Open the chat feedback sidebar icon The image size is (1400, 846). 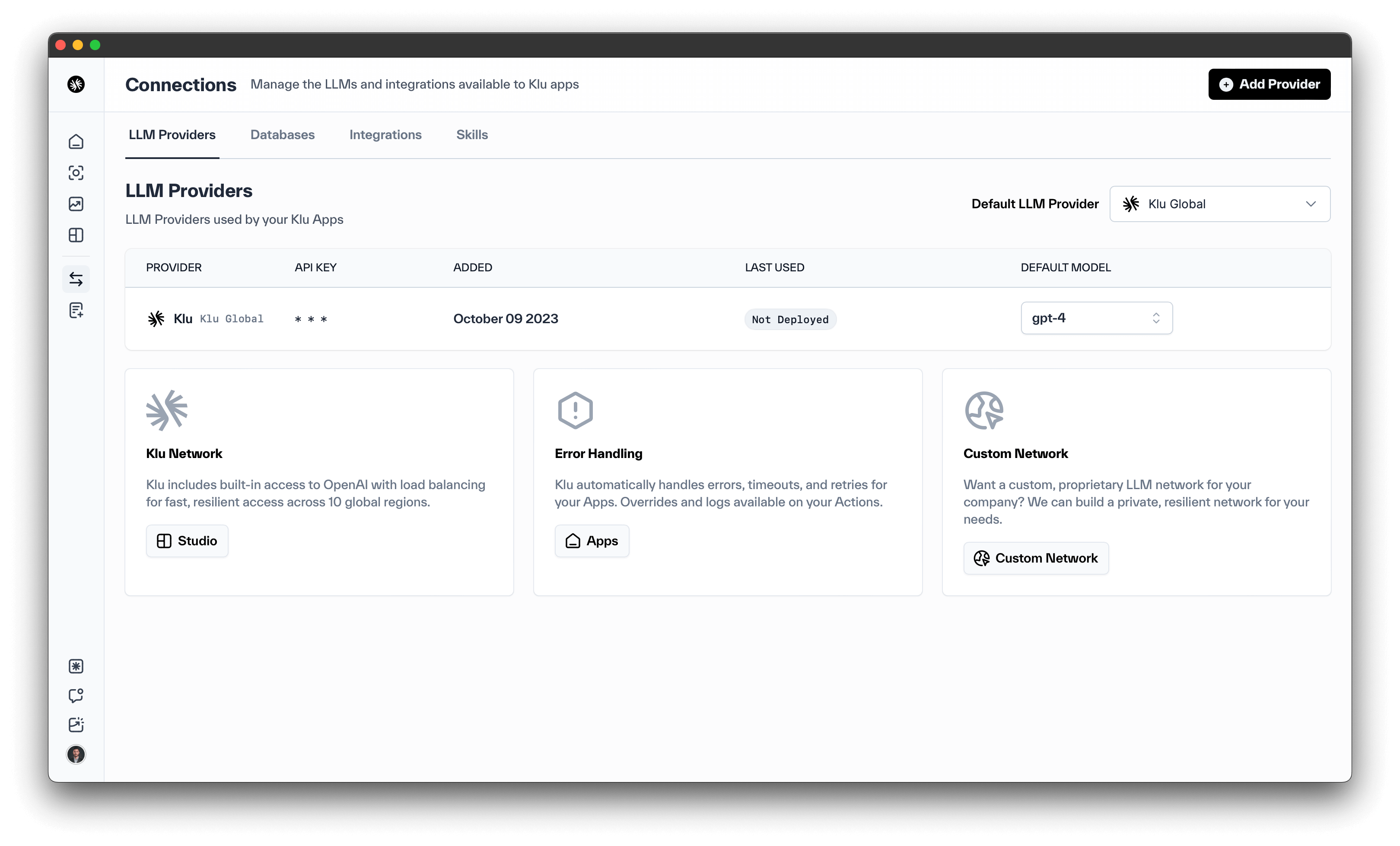point(76,696)
